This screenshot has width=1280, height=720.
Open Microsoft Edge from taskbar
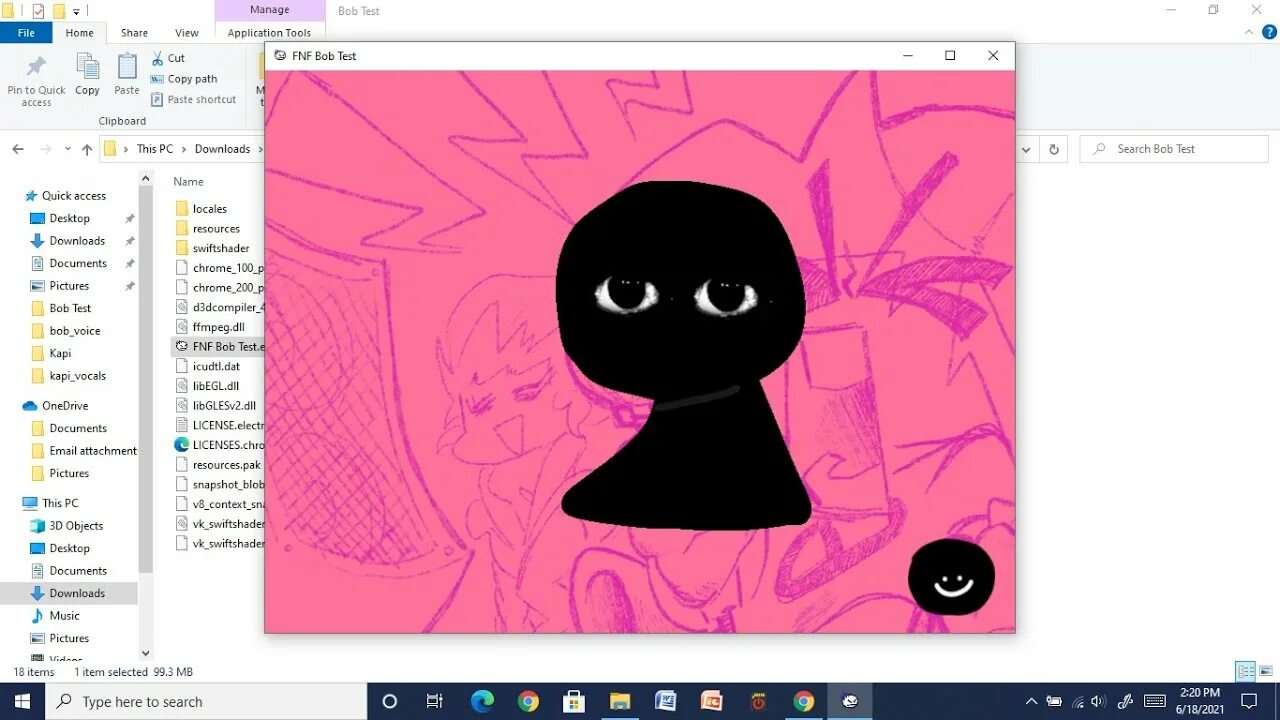tap(482, 701)
